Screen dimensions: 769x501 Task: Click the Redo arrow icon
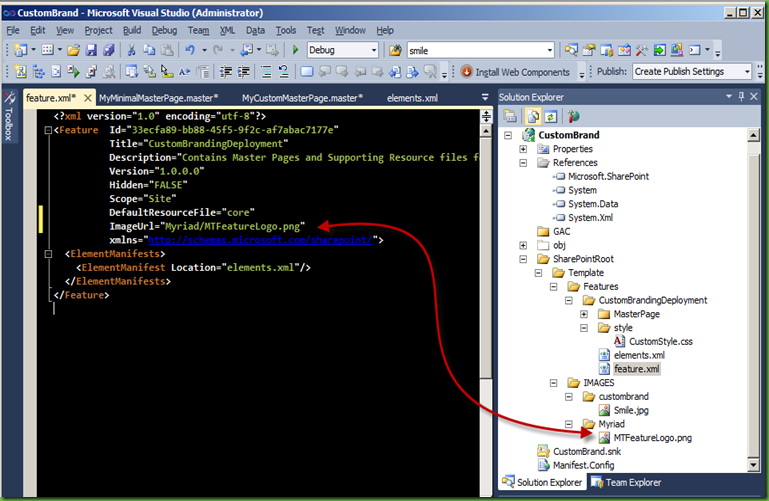tap(218, 50)
